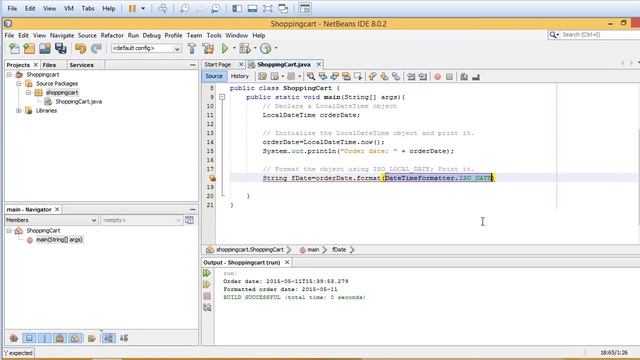Image resolution: width=640 pixels, height=360 pixels.
Task: Select ShoppingCart.java in Projects tree
Action: [79, 102]
